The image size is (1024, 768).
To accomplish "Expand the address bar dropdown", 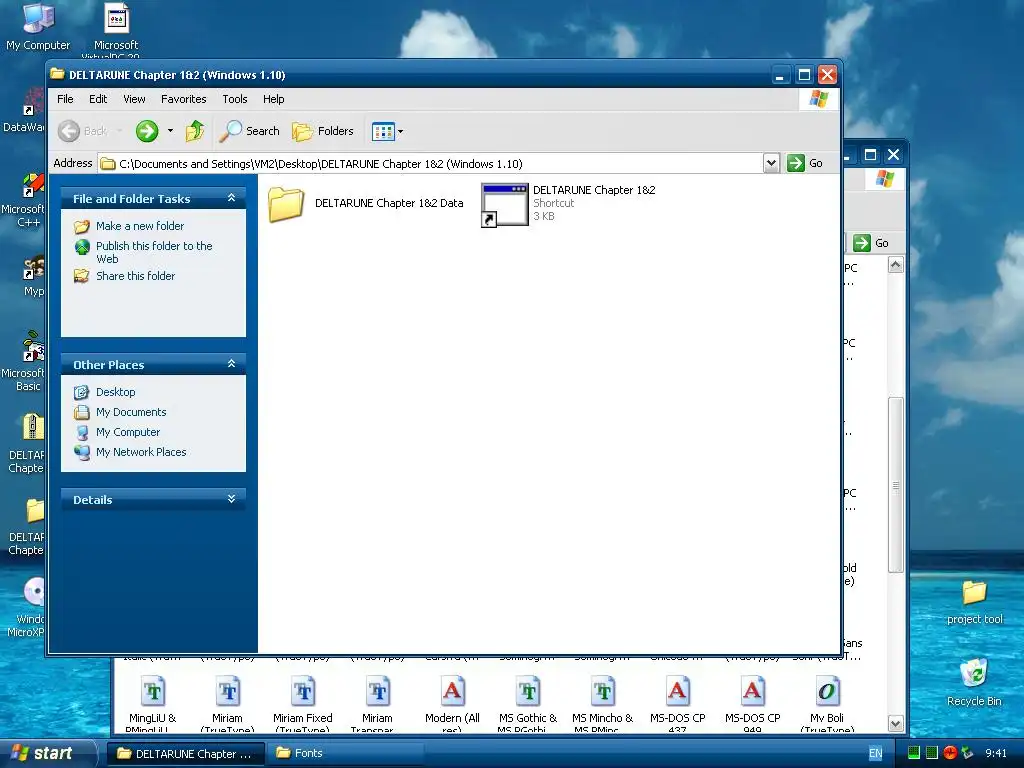I will click(x=771, y=163).
